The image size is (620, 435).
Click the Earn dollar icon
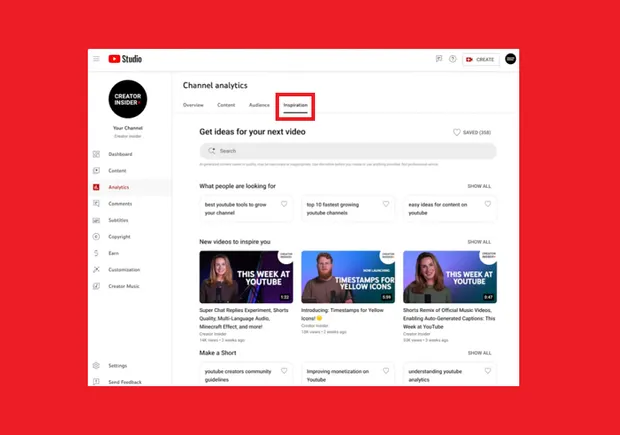tap(97, 253)
